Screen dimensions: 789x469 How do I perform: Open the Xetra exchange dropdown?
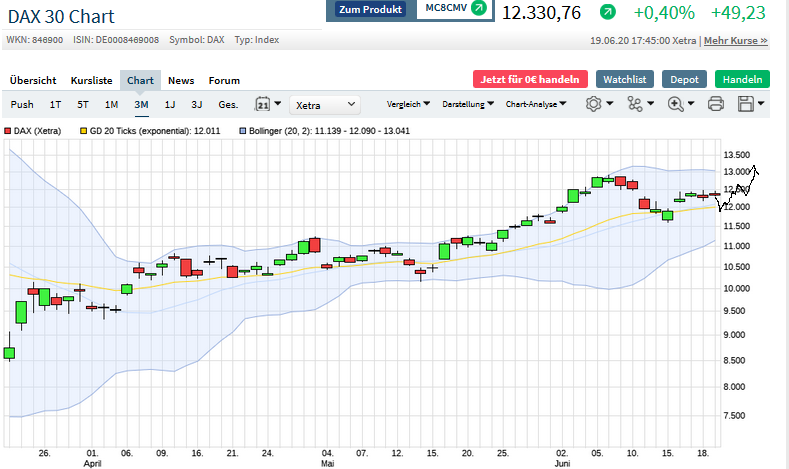[325, 105]
